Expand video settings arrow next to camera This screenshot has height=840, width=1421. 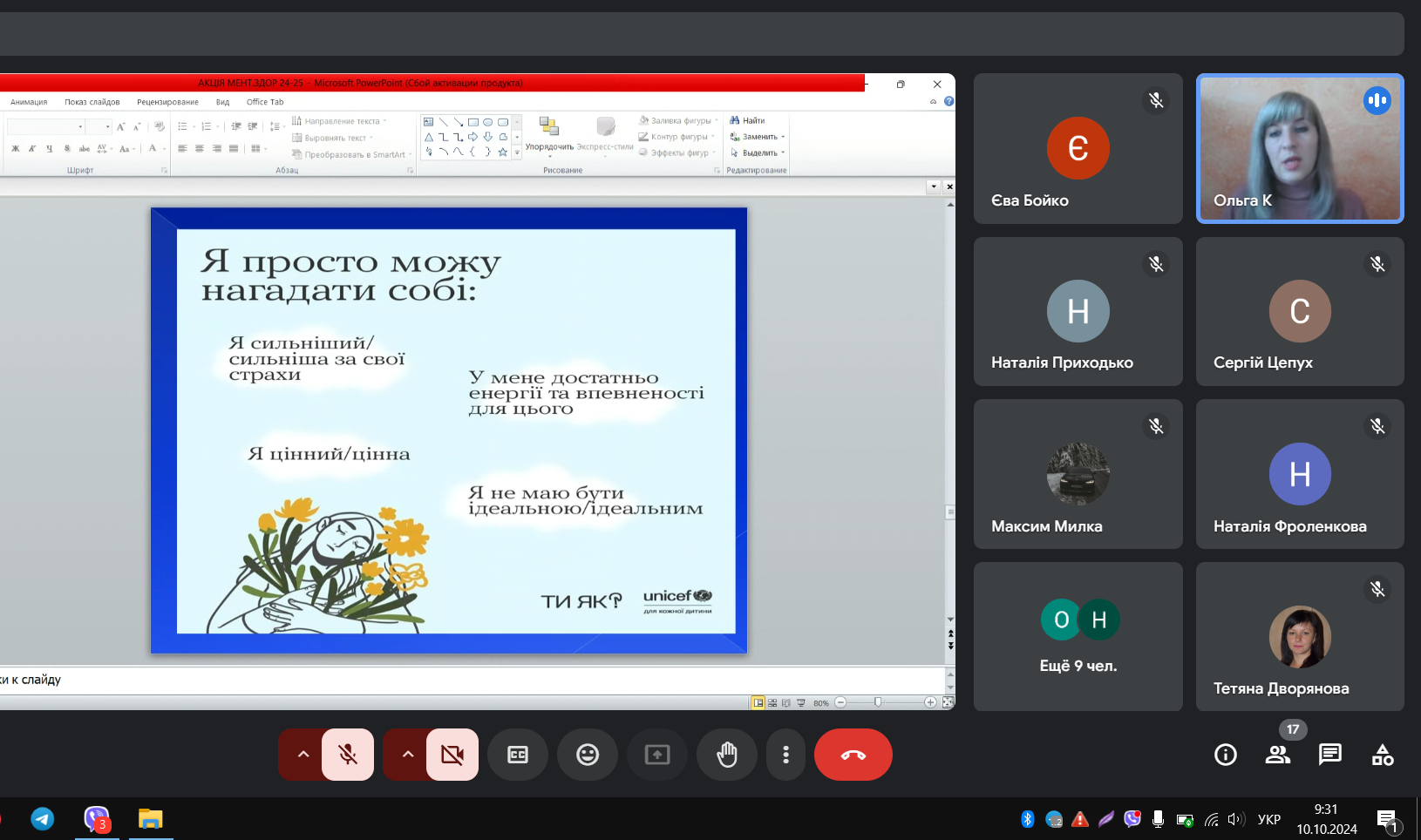pos(408,755)
